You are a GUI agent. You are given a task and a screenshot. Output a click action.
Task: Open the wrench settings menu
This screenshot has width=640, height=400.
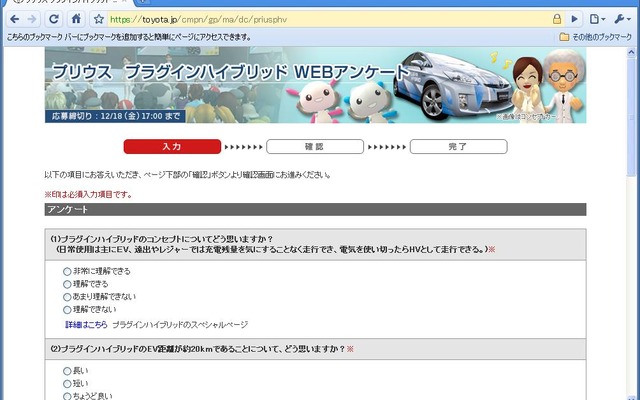coord(622,19)
